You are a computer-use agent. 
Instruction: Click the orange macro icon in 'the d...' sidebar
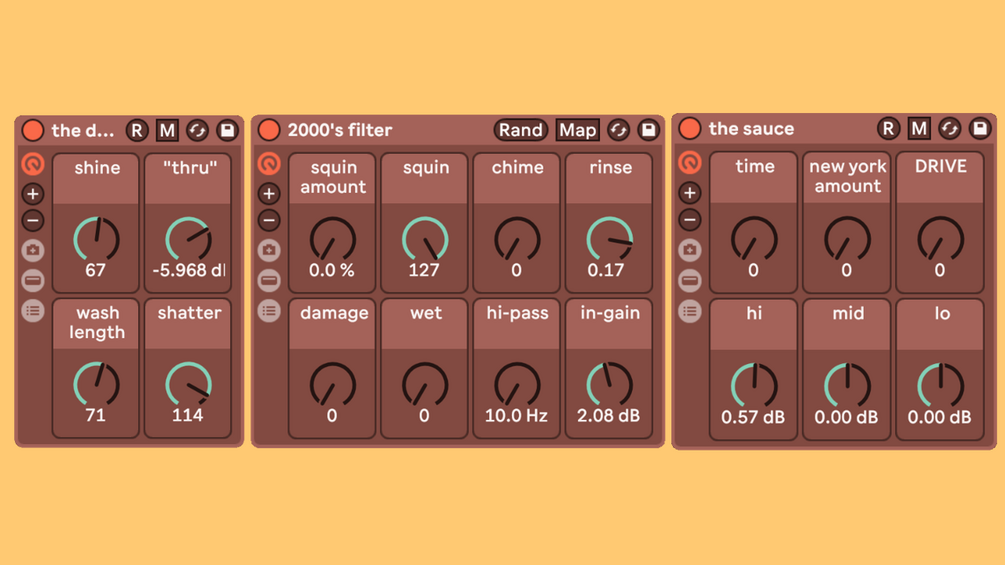point(33,165)
